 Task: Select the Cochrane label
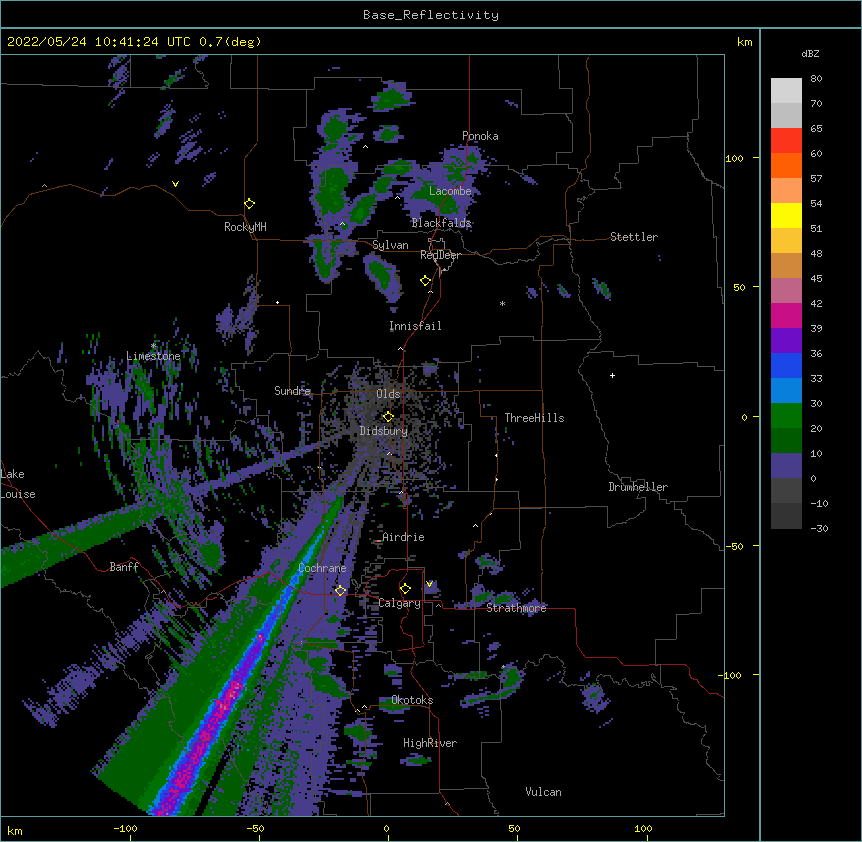(322, 568)
